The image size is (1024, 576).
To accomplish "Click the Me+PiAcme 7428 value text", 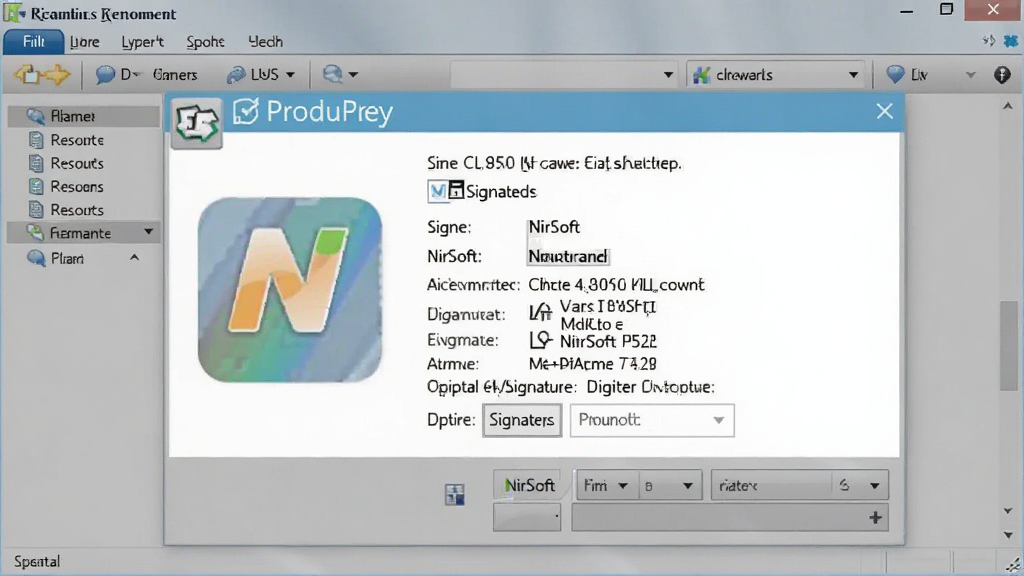I will [592, 364].
